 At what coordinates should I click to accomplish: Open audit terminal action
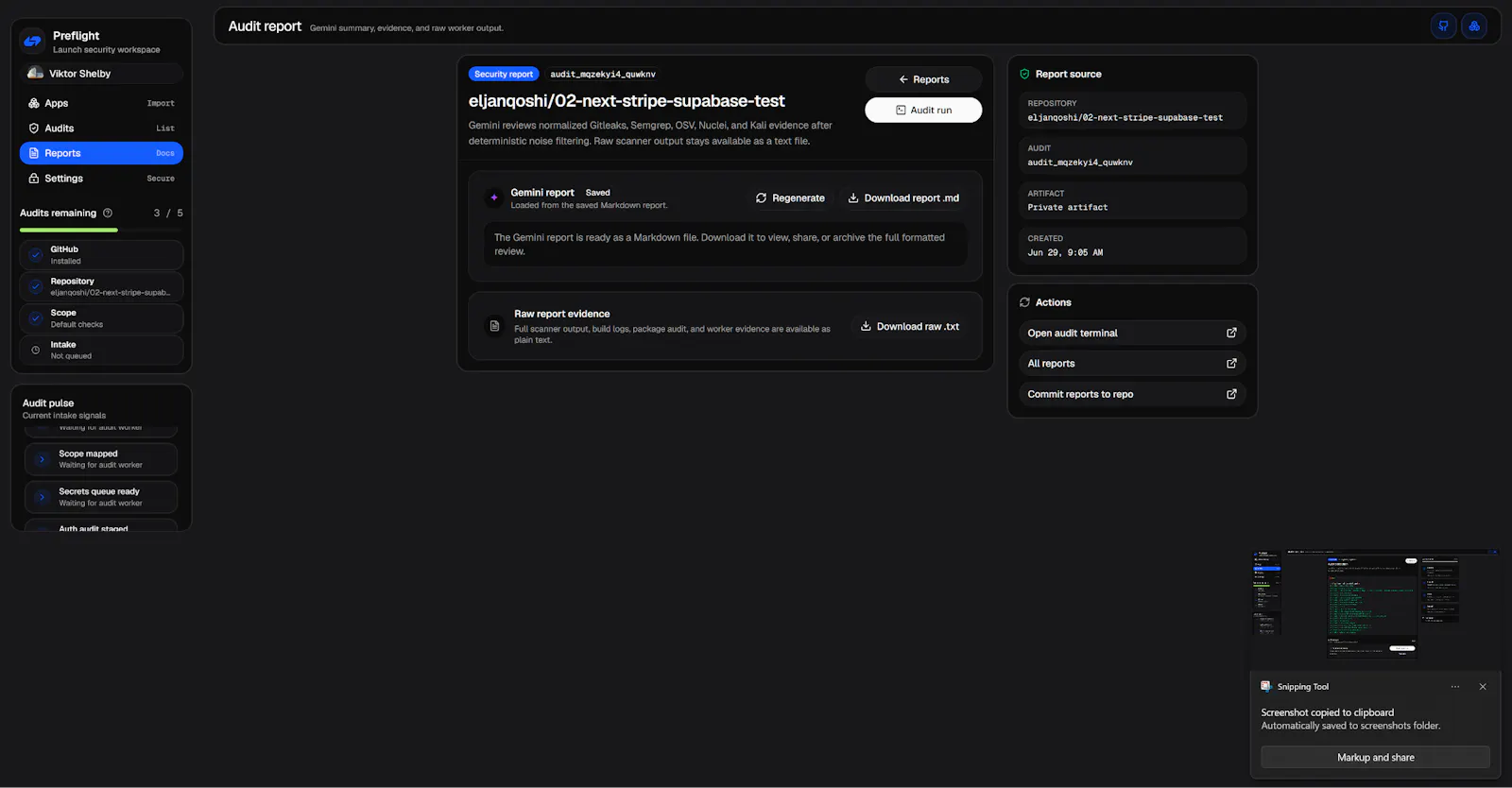point(1132,333)
